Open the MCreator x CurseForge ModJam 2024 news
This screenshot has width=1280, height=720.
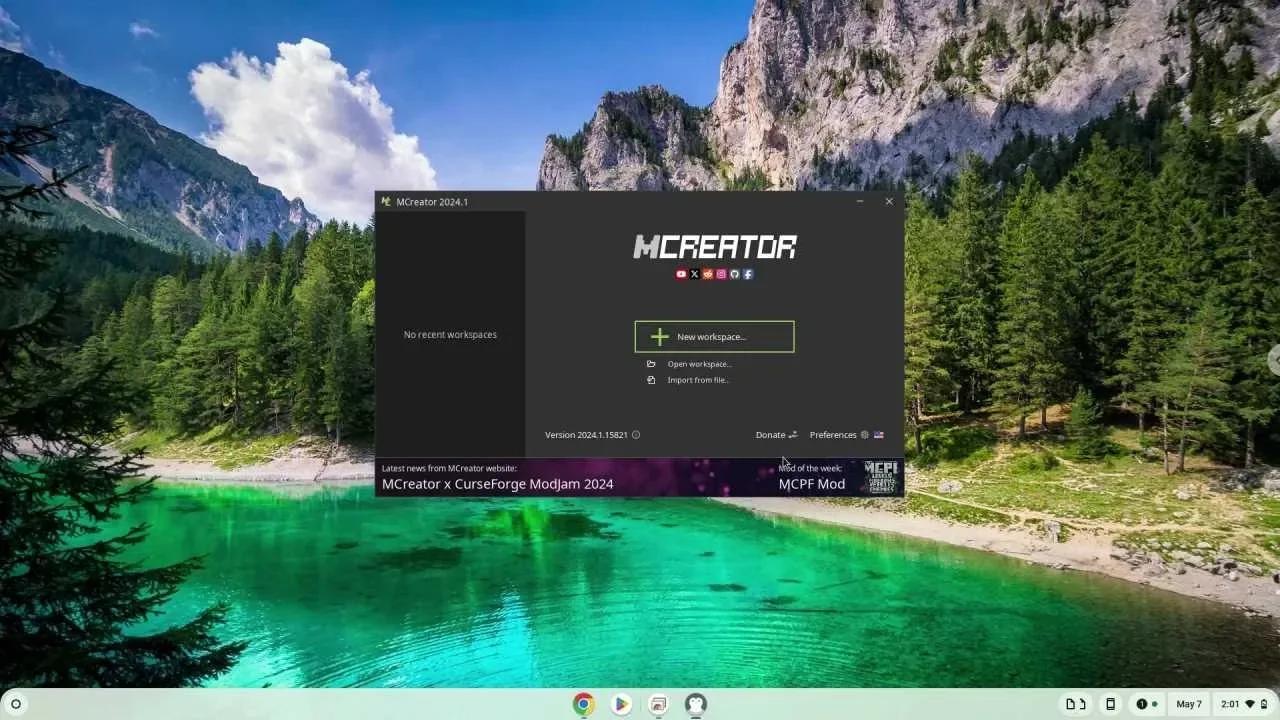coord(497,483)
